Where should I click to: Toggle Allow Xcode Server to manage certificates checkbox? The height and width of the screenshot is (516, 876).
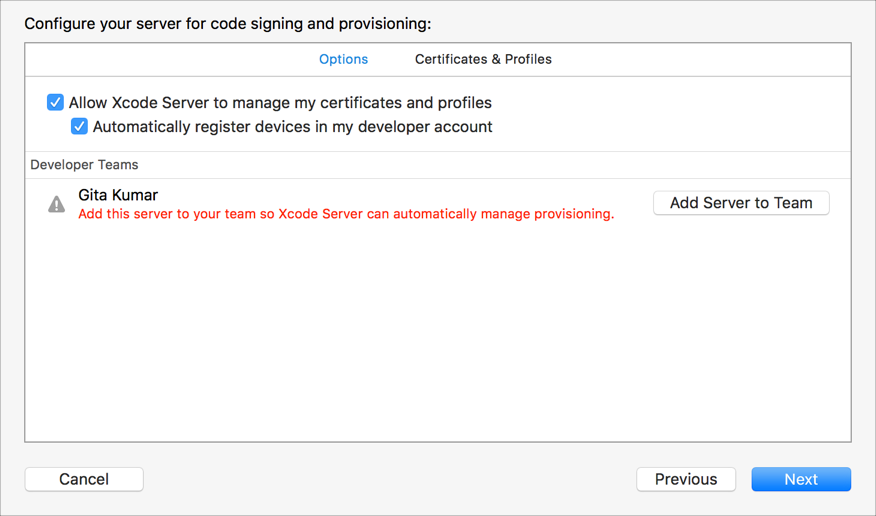[x=55, y=102]
